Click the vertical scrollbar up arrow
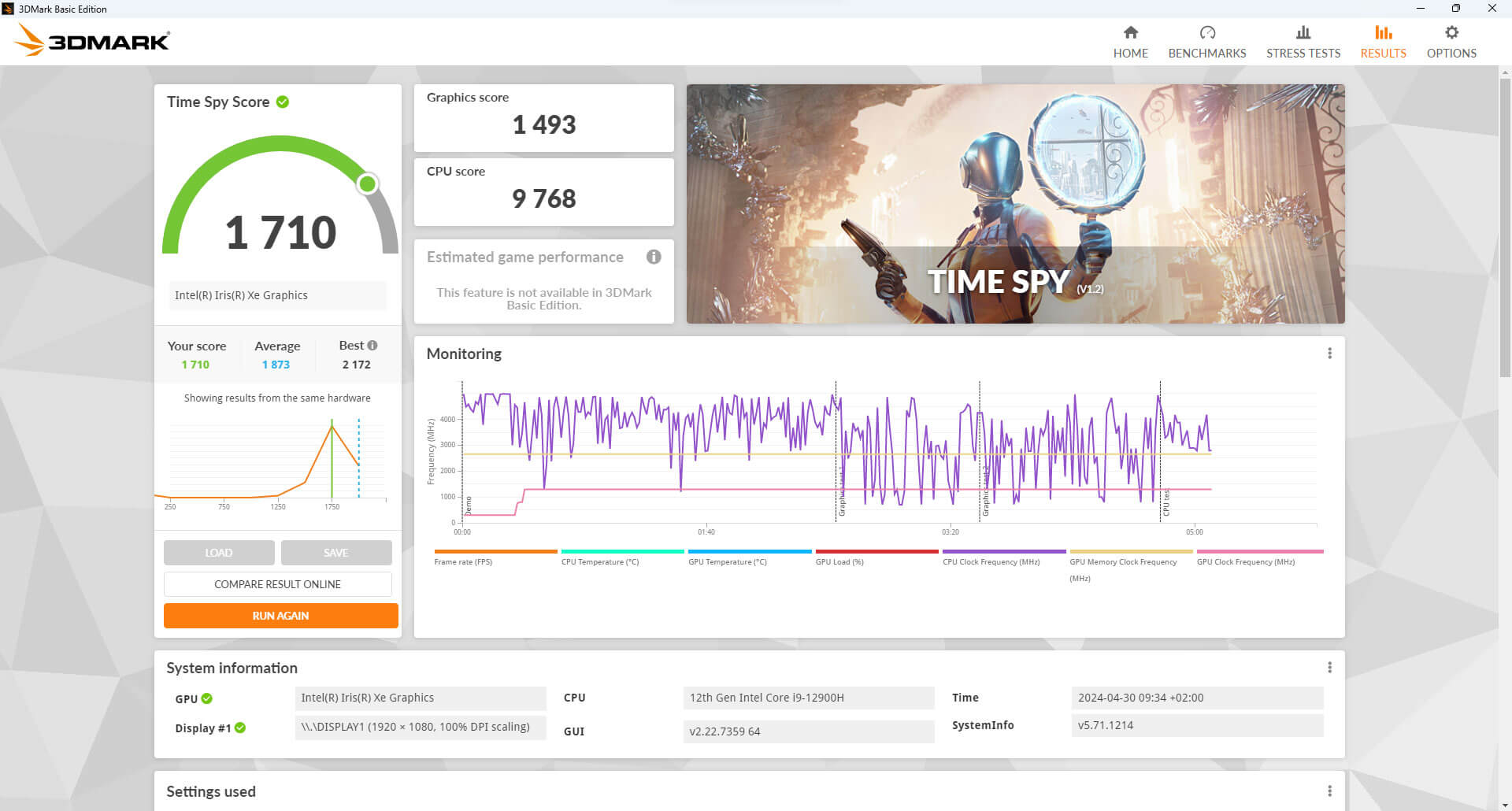The height and width of the screenshot is (811, 1512). pos(1505,72)
